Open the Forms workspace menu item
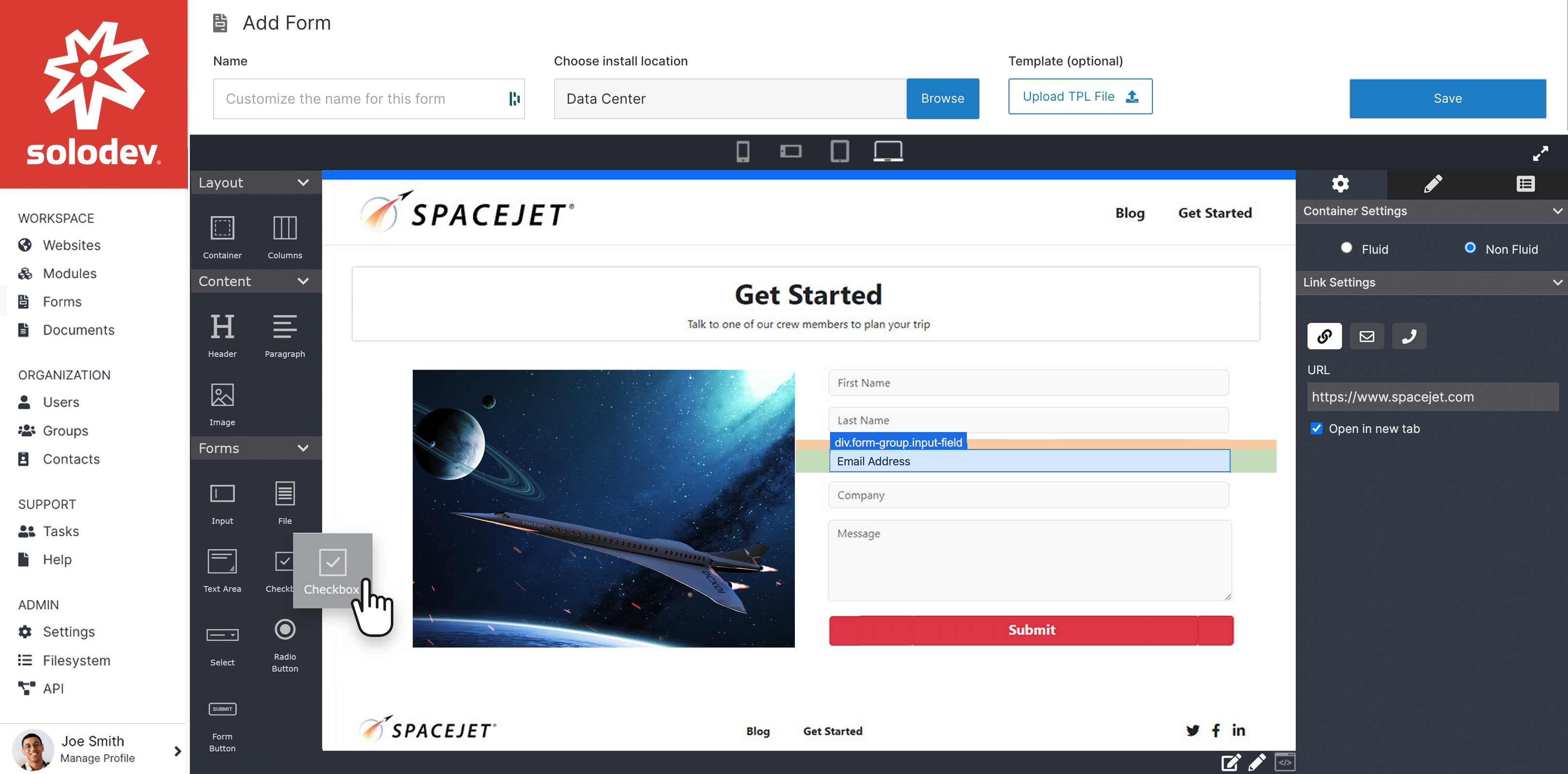The height and width of the screenshot is (774, 1568). coord(60,300)
